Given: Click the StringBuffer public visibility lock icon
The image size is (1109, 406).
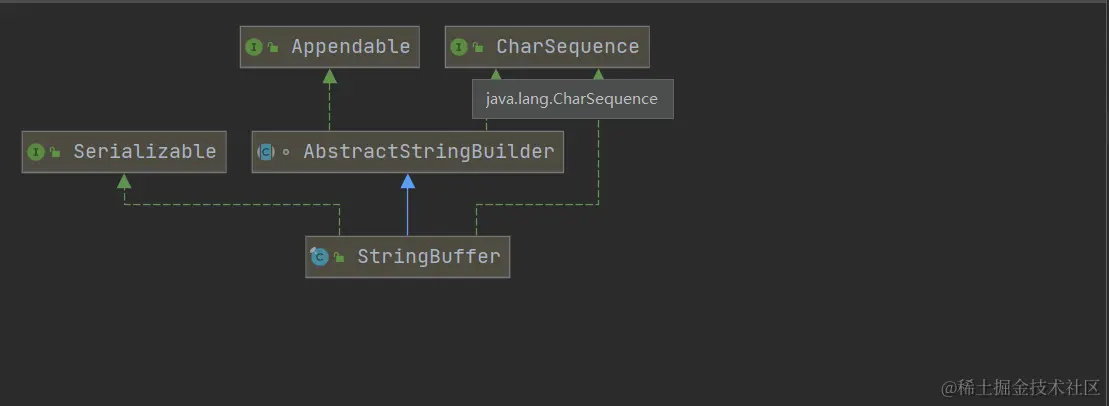Looking at the screenshot, I should (x=339, y=258).
